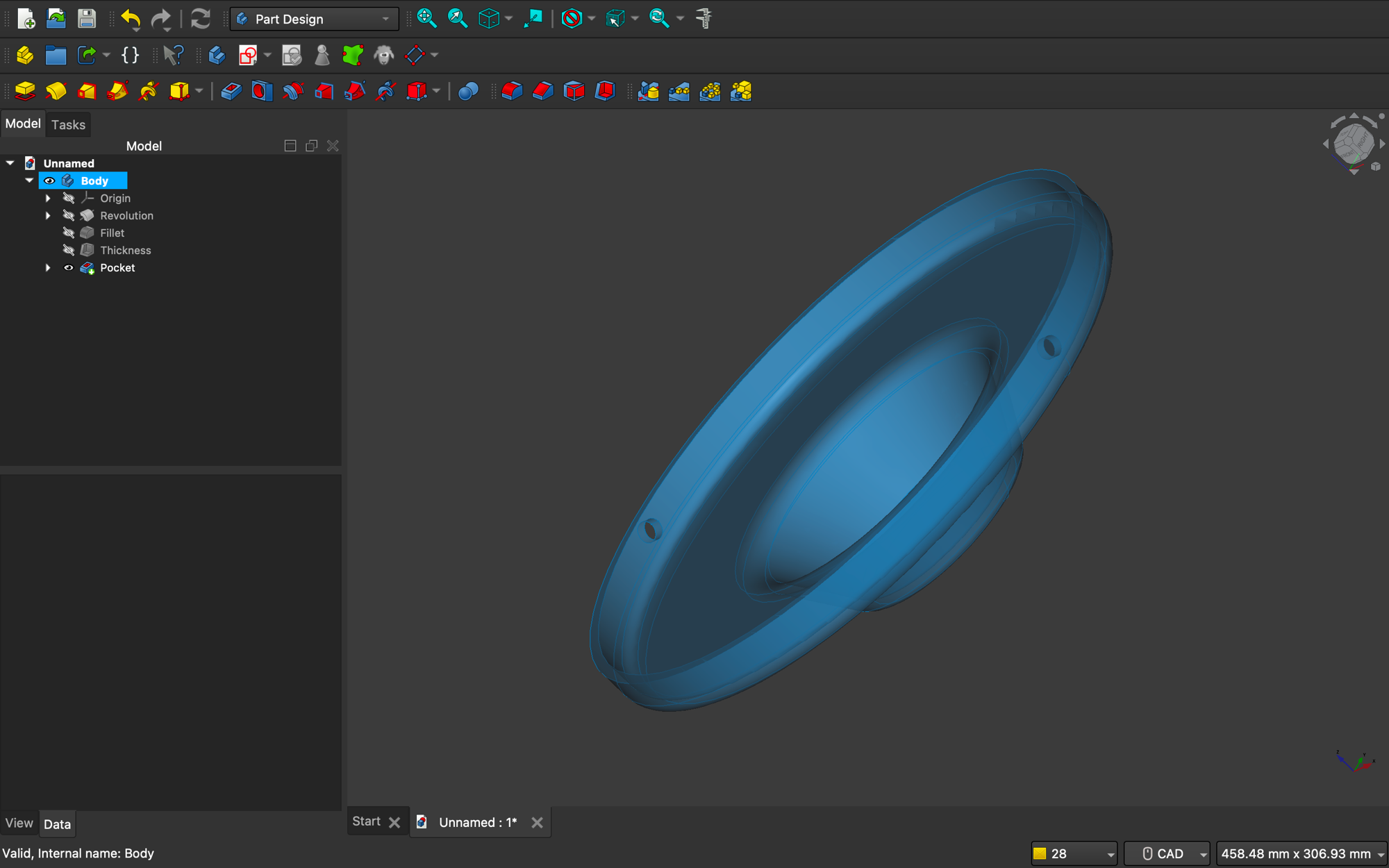
Task: Open the units dropdown showing CAD
Action: pyautogui.click(x=1167, y=853)
